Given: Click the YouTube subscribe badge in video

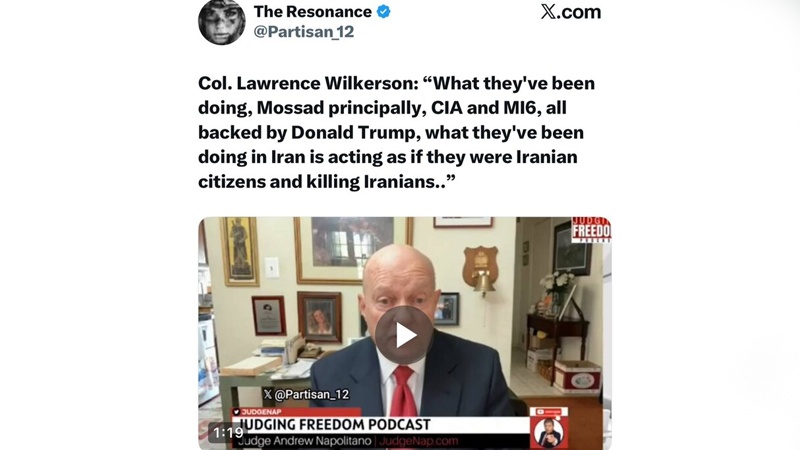Looking at the screenshot, I should pos(548,412).
